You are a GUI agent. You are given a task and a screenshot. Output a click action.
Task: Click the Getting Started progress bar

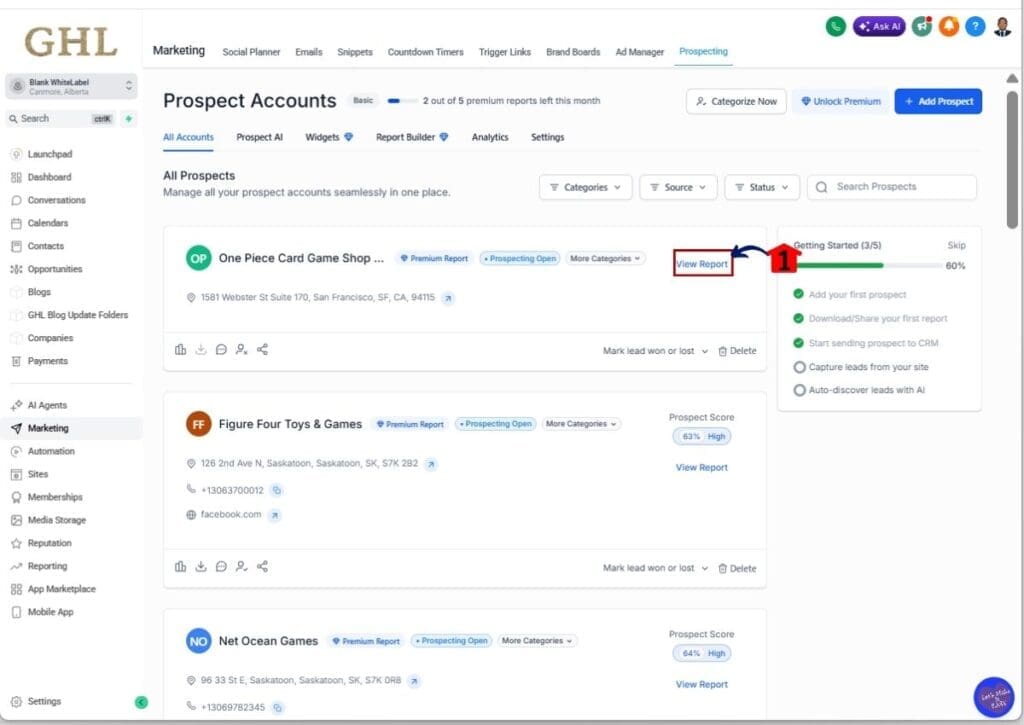click(867, 266)
